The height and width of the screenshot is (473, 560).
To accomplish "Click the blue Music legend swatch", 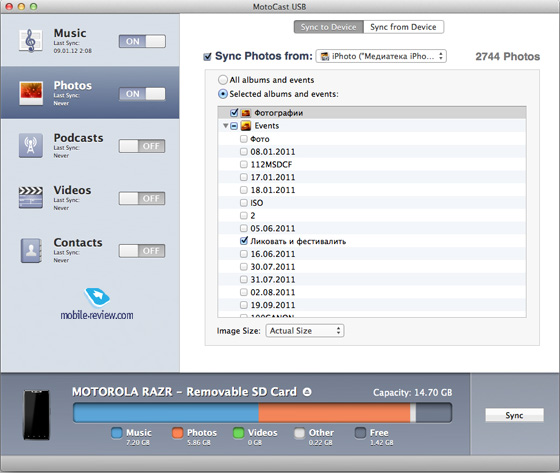I will coord(117,433).
